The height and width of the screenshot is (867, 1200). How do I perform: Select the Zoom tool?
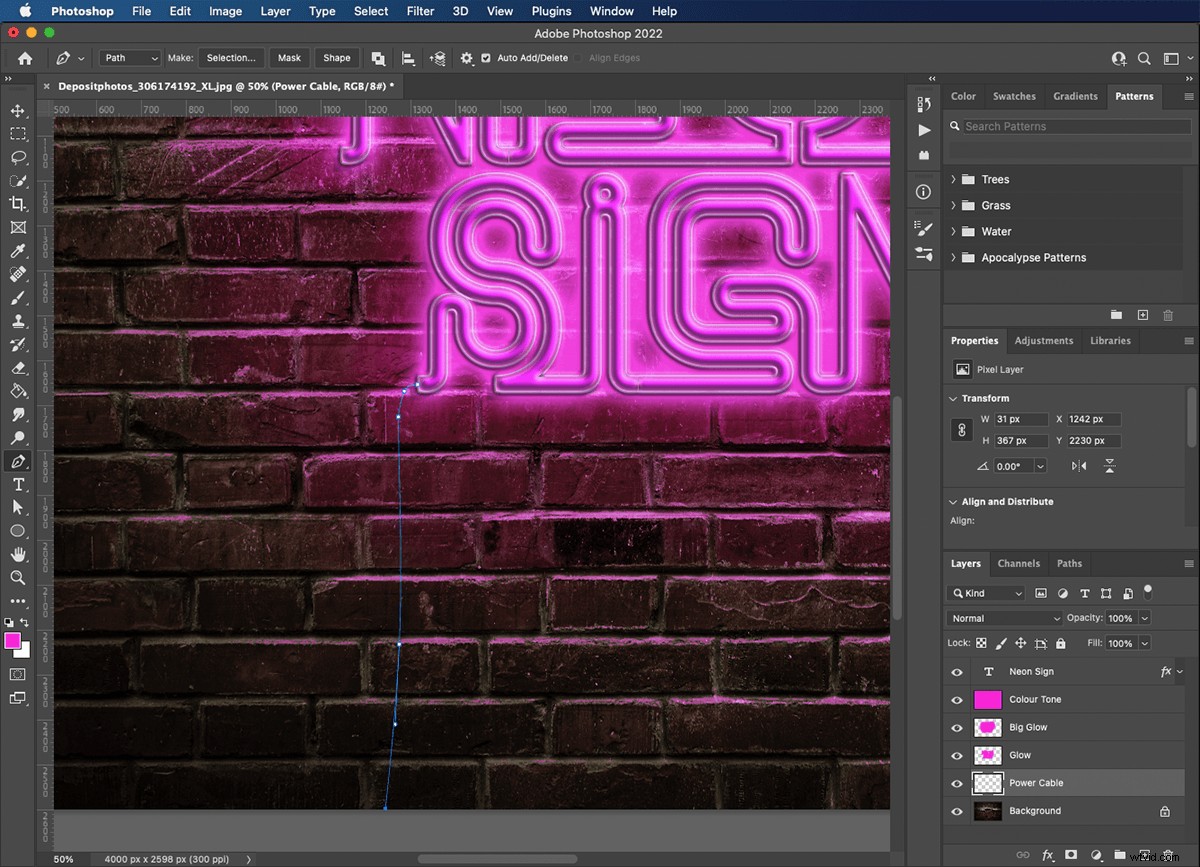(x=17, y=577)
